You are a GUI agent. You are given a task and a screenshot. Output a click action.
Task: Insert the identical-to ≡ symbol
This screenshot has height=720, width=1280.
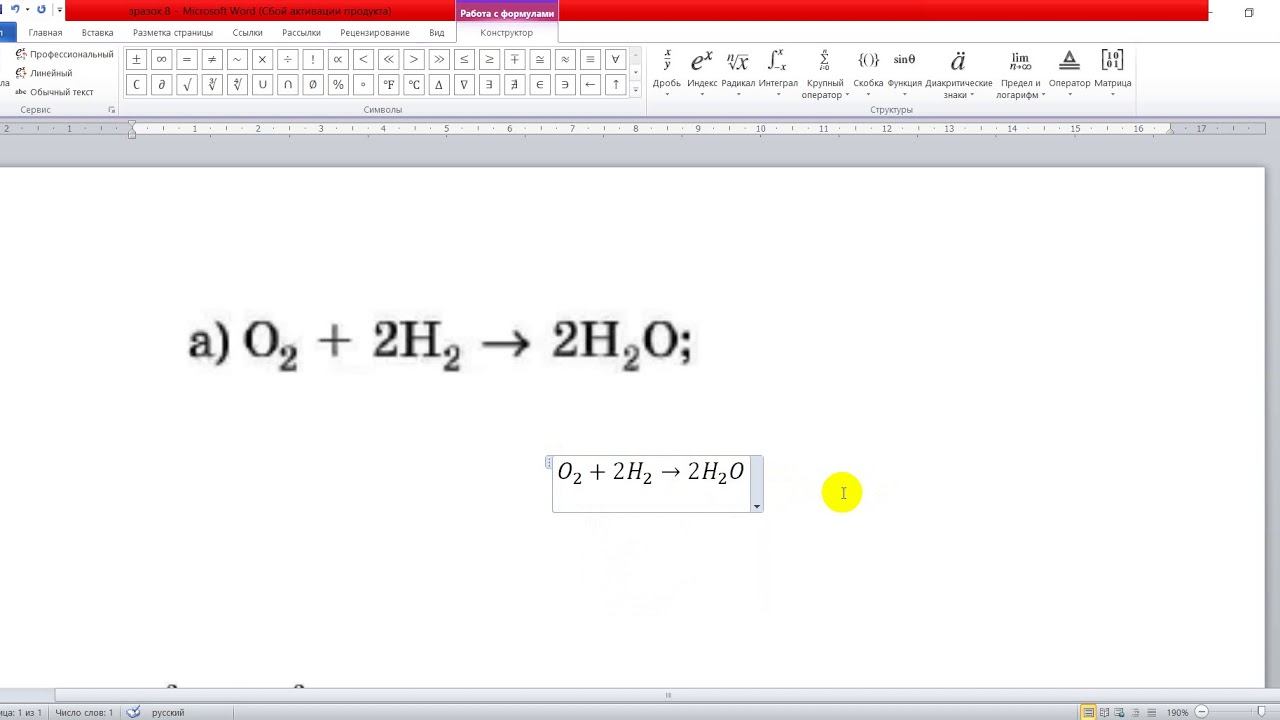click(x=590, y=59)
